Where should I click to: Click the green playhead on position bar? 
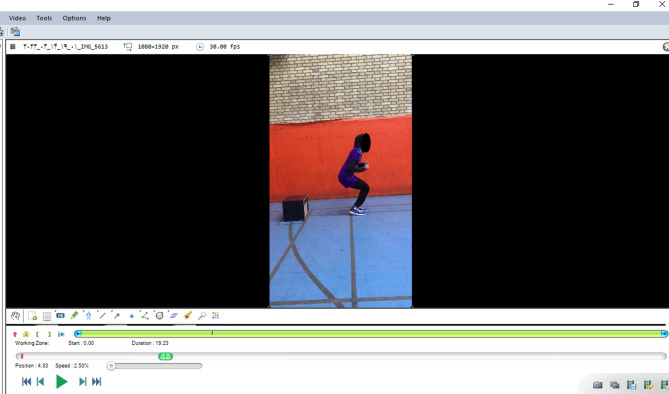pos(166,356)
